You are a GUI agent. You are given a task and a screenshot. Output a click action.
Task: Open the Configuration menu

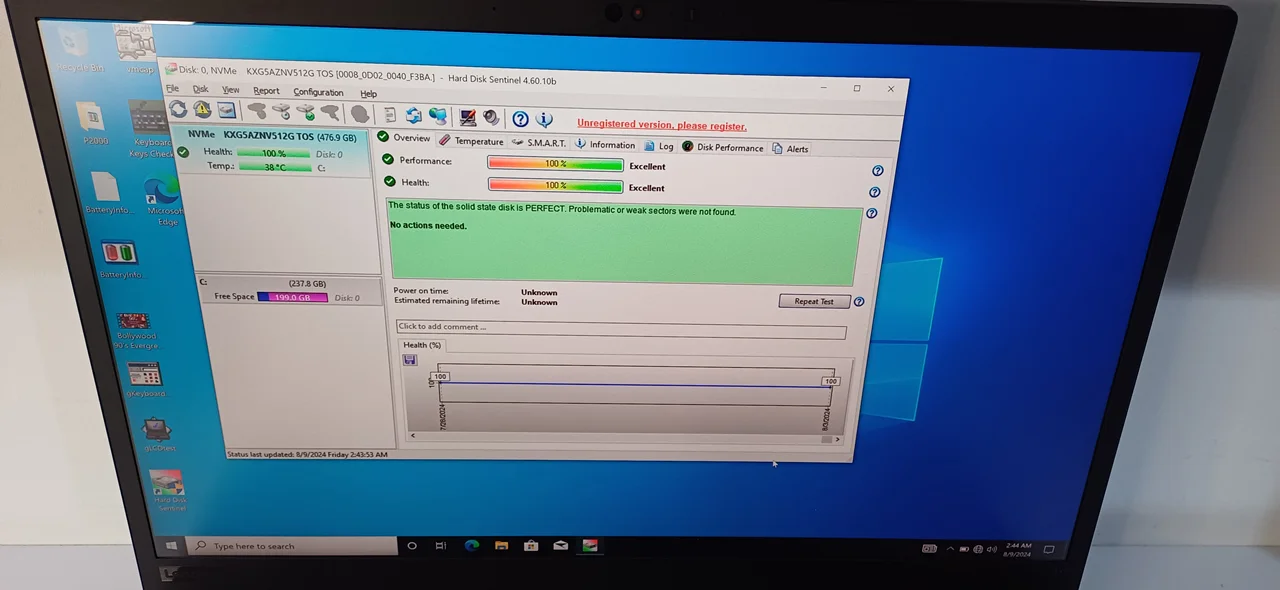point(318,92)
